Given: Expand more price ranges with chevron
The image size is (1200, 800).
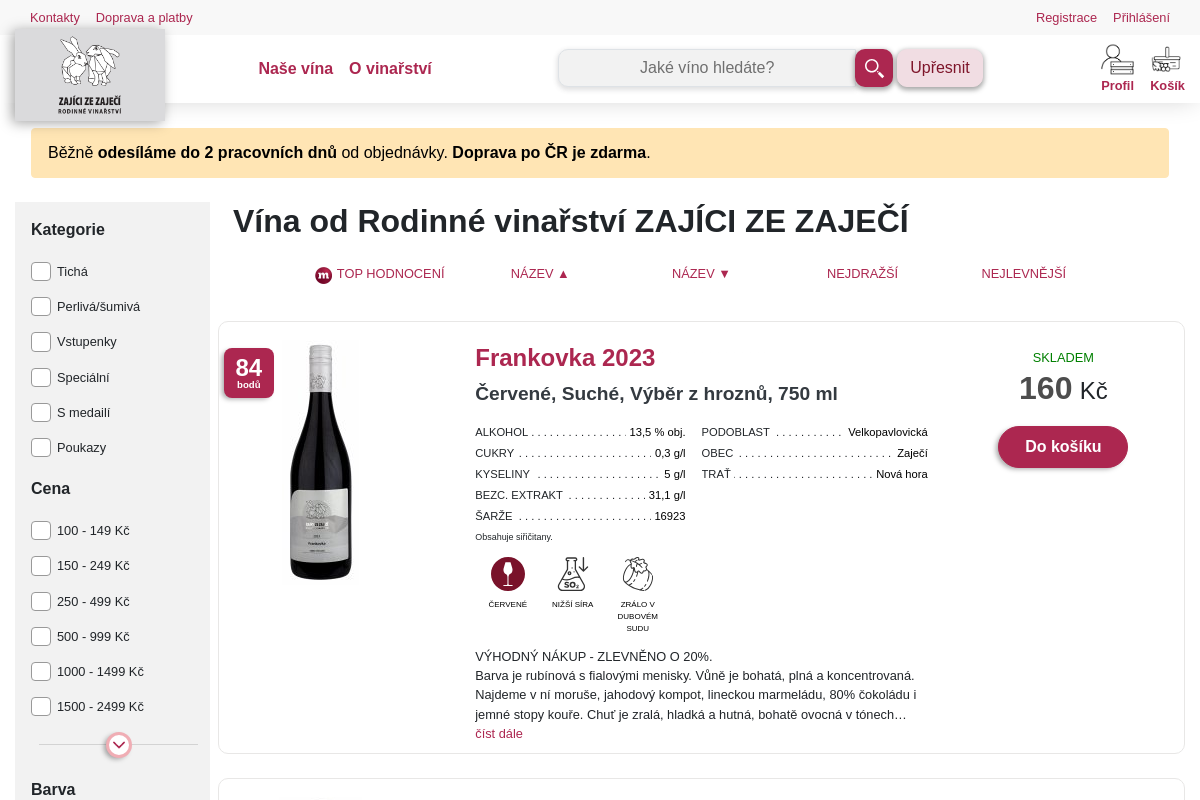Looking at the screenshot, I should click(x=119, y=745).
